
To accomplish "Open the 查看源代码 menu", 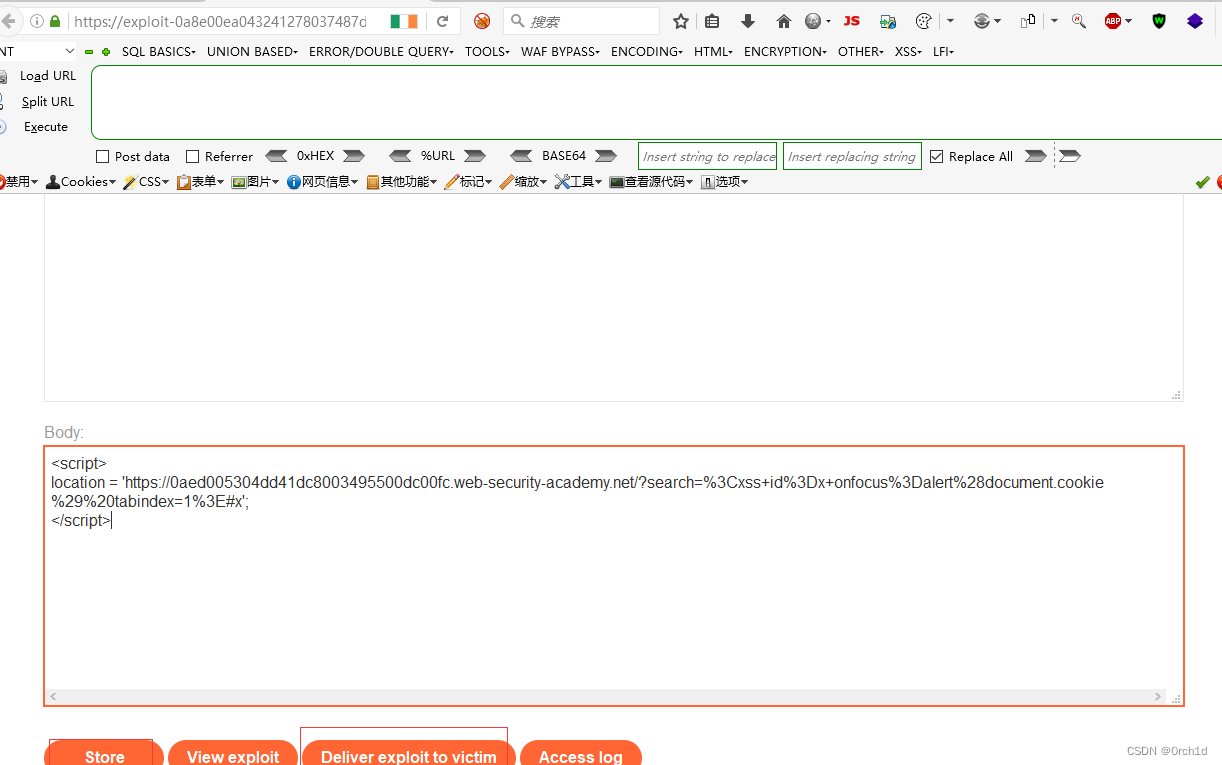I will coord(651,182).
